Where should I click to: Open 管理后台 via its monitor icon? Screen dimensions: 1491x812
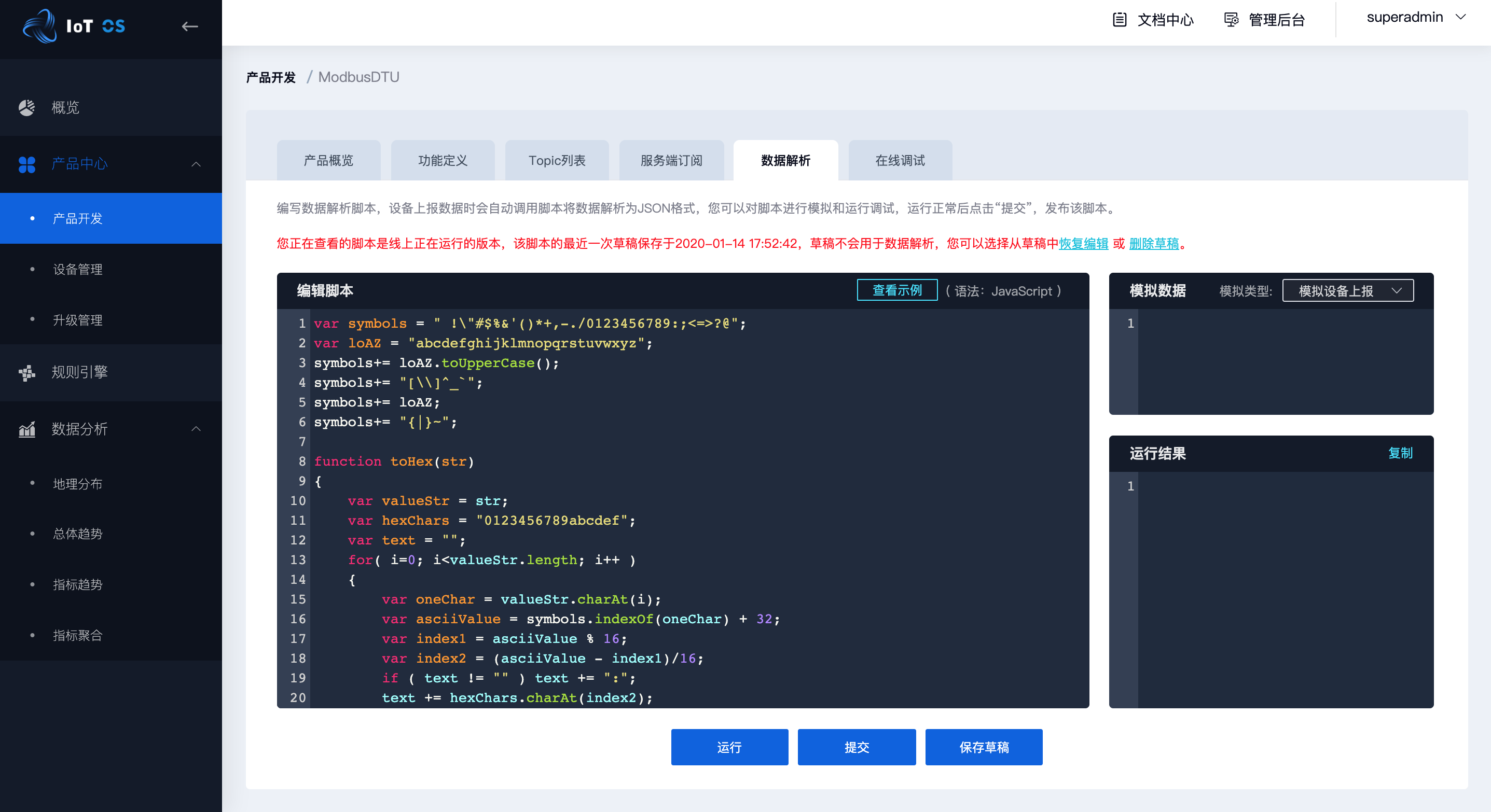[x=1231, y=20]
